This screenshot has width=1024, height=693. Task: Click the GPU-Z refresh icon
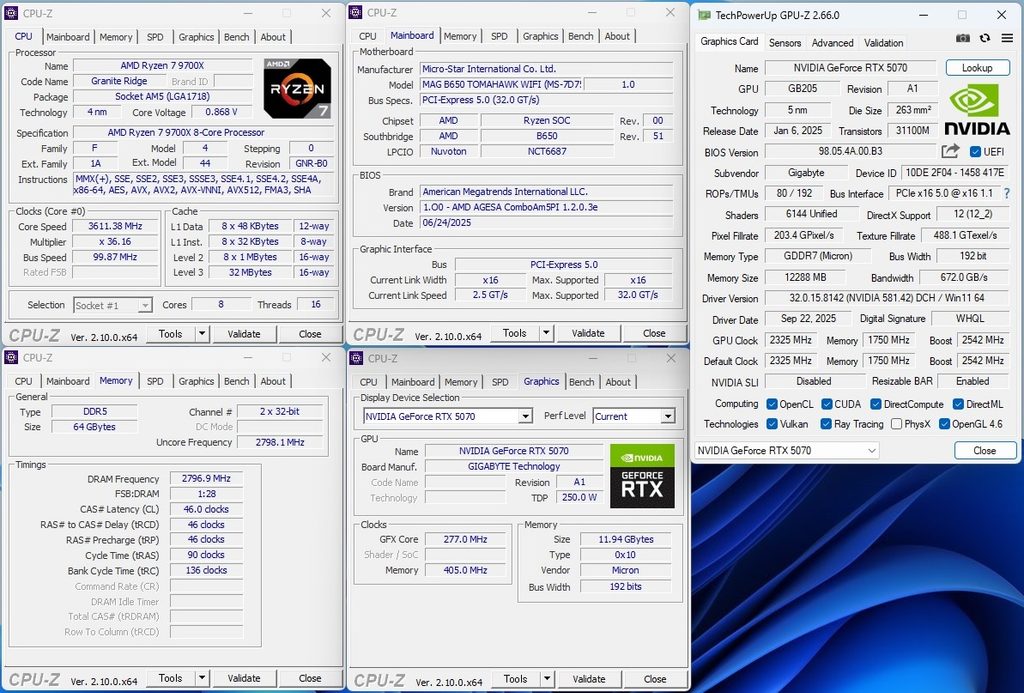985,39
